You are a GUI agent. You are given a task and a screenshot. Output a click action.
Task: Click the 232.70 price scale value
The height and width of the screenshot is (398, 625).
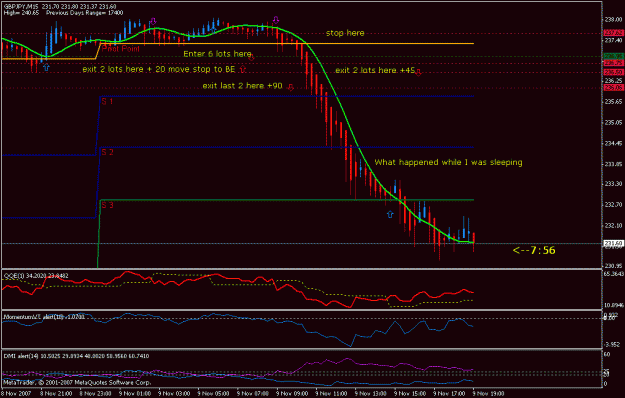click(x=613, y=205)
